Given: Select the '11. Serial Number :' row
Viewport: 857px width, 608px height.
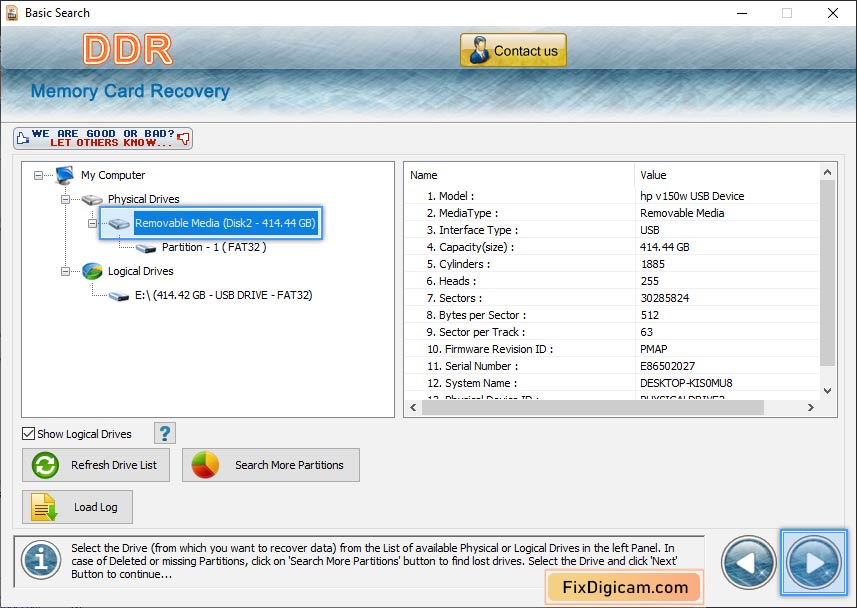Looking at the screenshot, I should 613,365.
